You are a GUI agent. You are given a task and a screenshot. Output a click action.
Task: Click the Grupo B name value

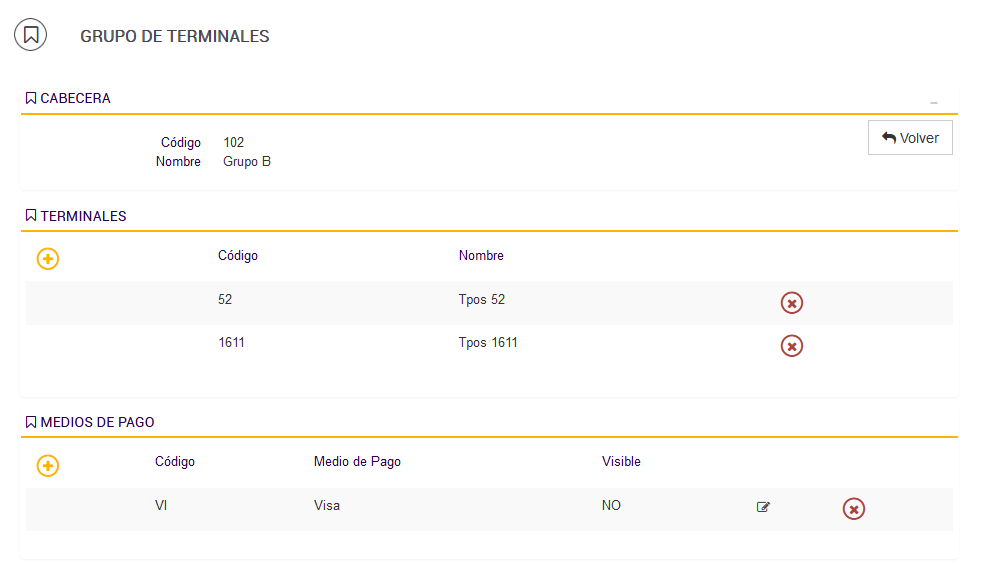click(x=246, y=161)
